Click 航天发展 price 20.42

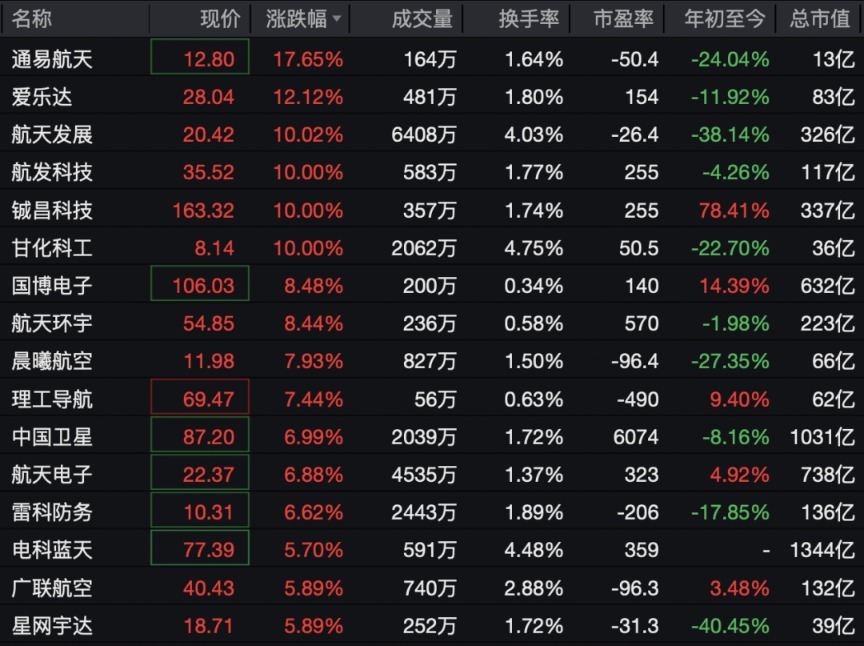[x=209, y=134]
